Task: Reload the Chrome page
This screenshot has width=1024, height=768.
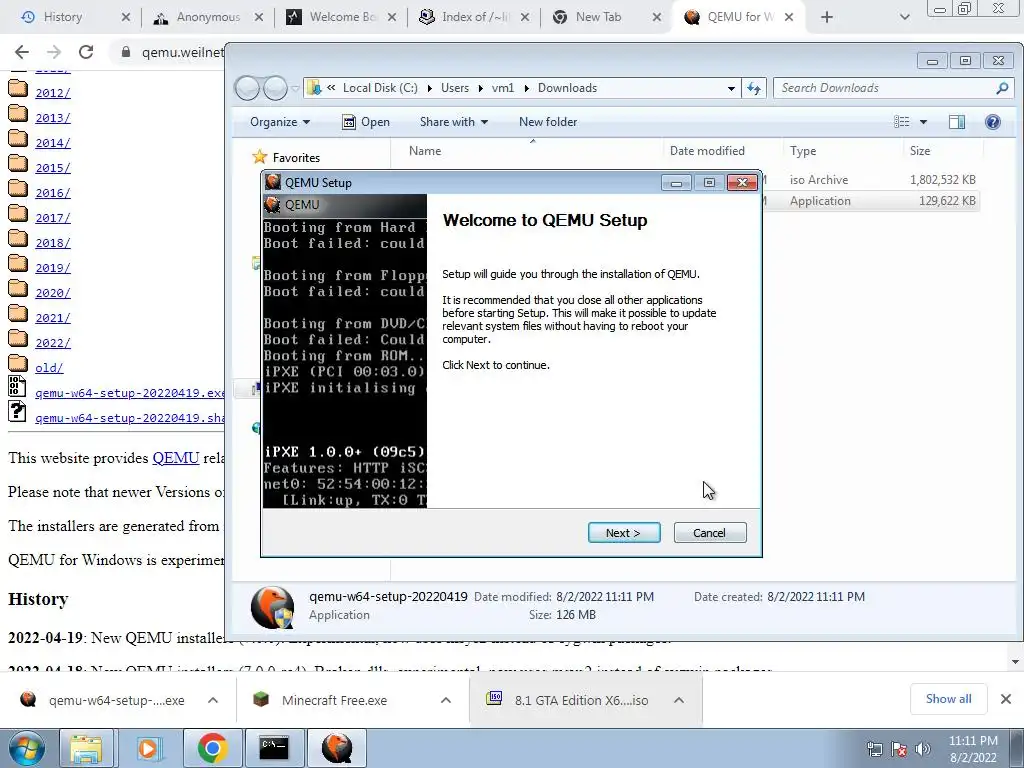Action: (86, 52)
